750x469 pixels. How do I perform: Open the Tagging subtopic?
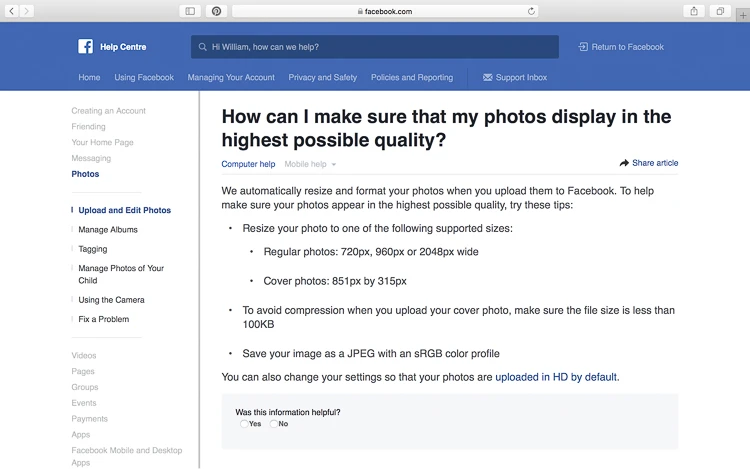pos(93,249)
